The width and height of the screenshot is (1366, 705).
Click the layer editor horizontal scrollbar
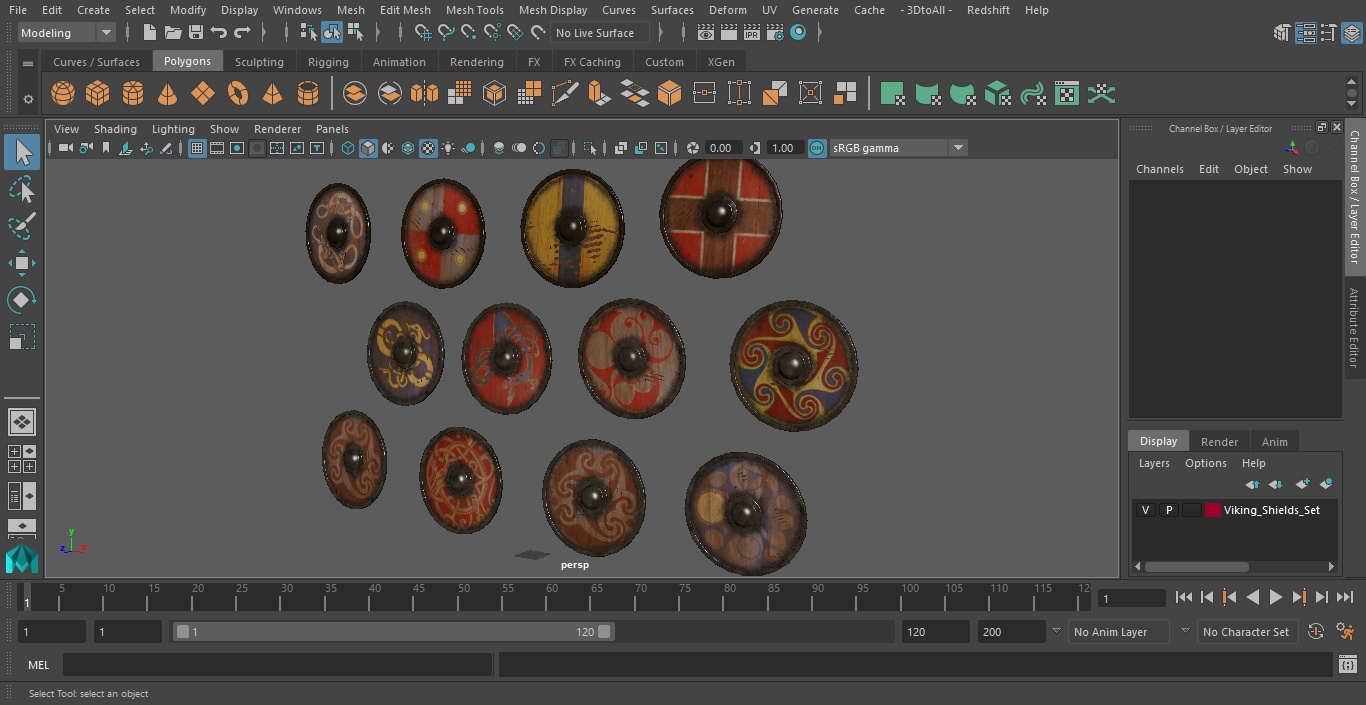point(1196,566)
